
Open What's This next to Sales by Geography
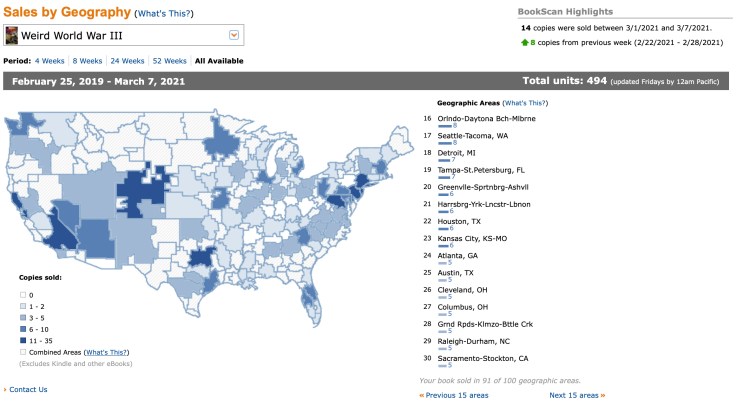coord(165,14)
